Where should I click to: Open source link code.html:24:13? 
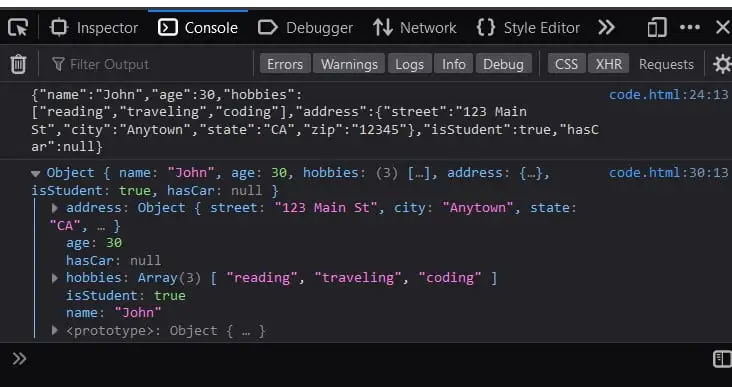[669, 95]
